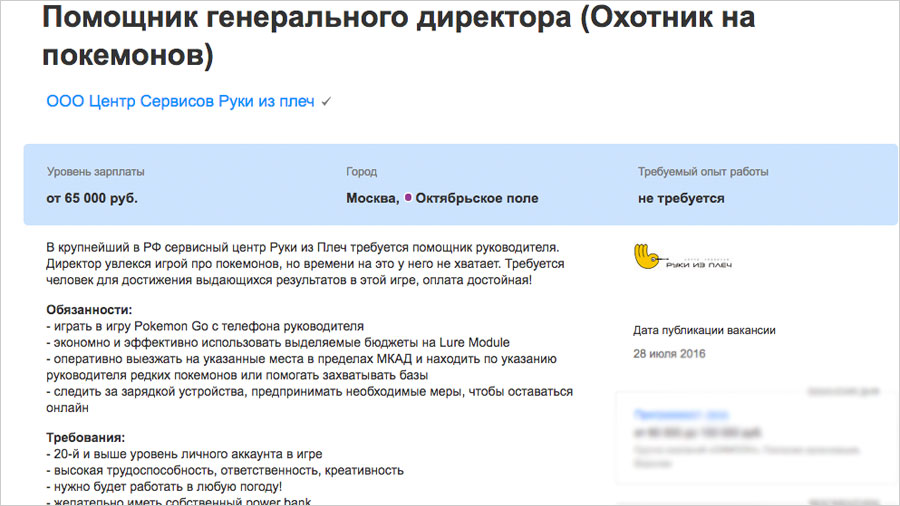The height and width of the screenshot is (506, 900).
Task: Open the ООО Центр Сервисов Руки из плеч company link
Action: pos(180,102)
